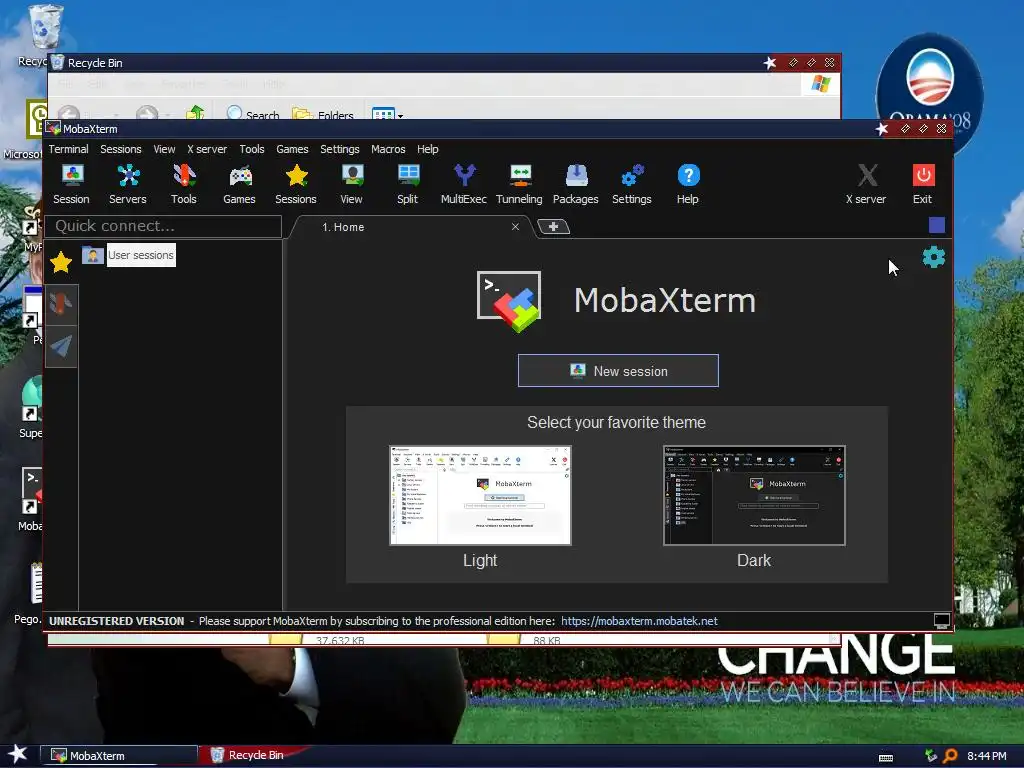Click the teal gear icon on Home tab
The width and height of the screenshot is (1024, 768).
pyautogui.click(x=934, y=257)
